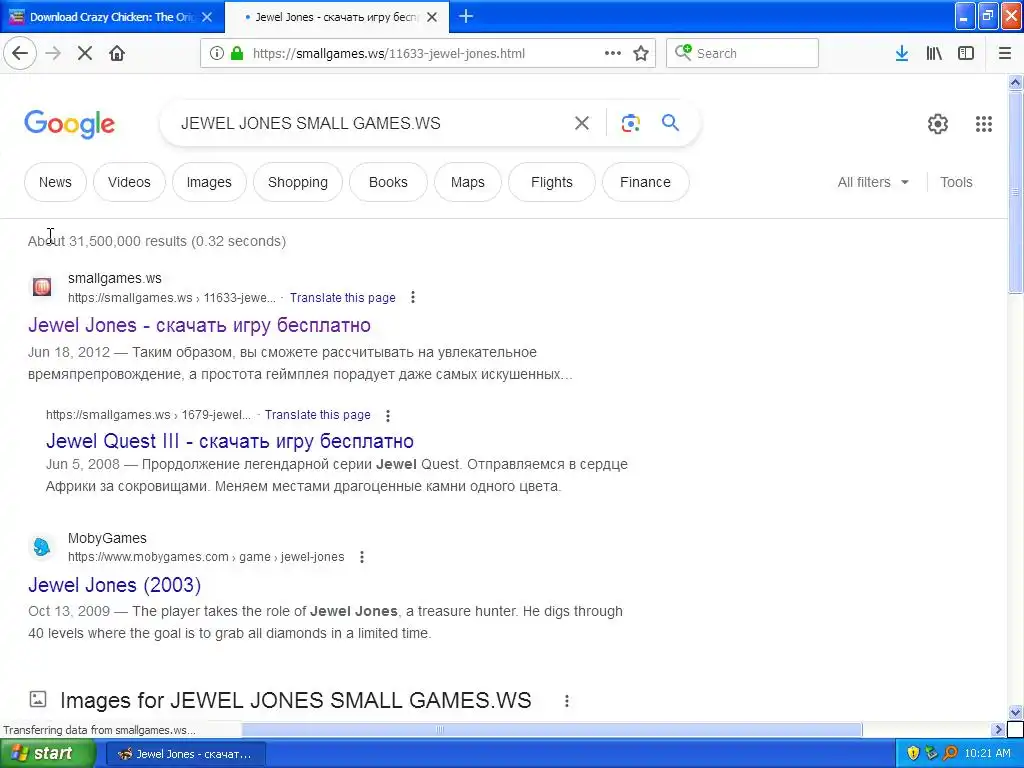Image resolution: width=1024 pixels, height=768 pixels.
Task: Open the Jewel Jones - скачать игру бесплатно result
Action: (x=199, y=325)
